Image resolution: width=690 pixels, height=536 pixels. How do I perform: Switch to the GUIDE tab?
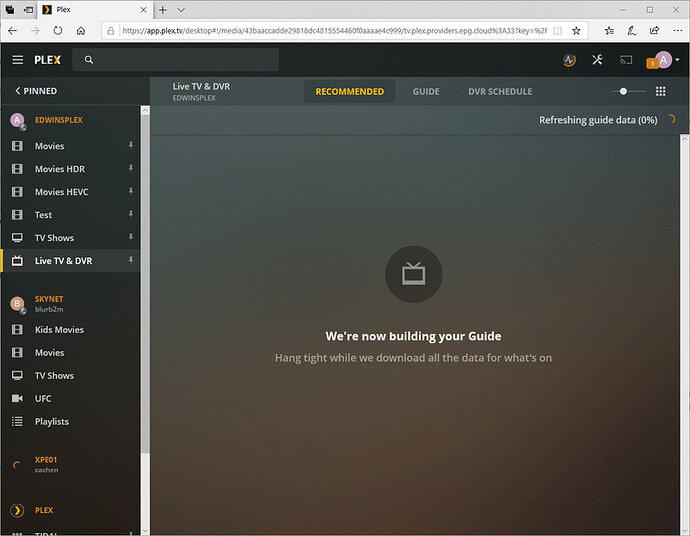(x=426, y=92)
